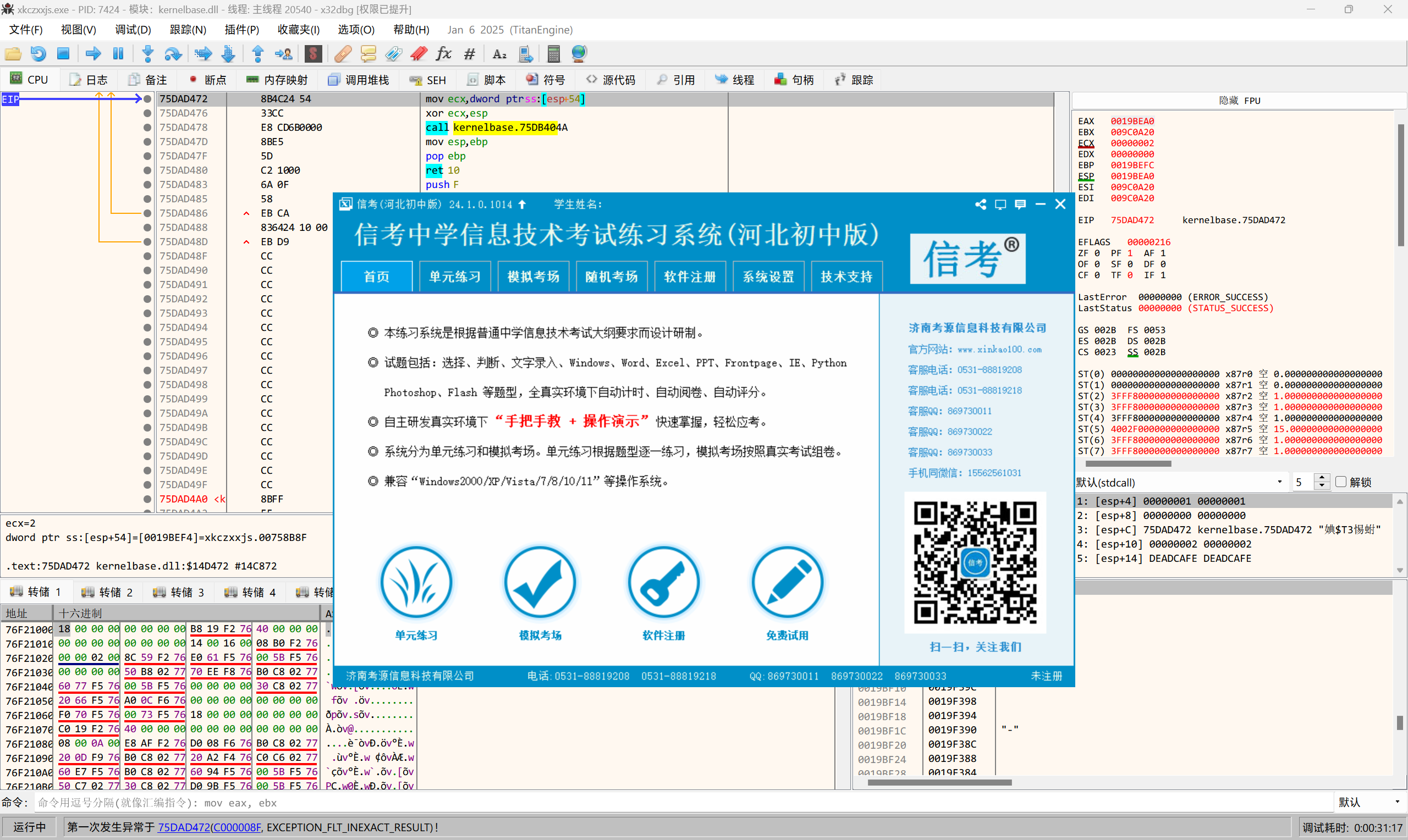Select the 系统设置 tab in 信考 window

768,276
